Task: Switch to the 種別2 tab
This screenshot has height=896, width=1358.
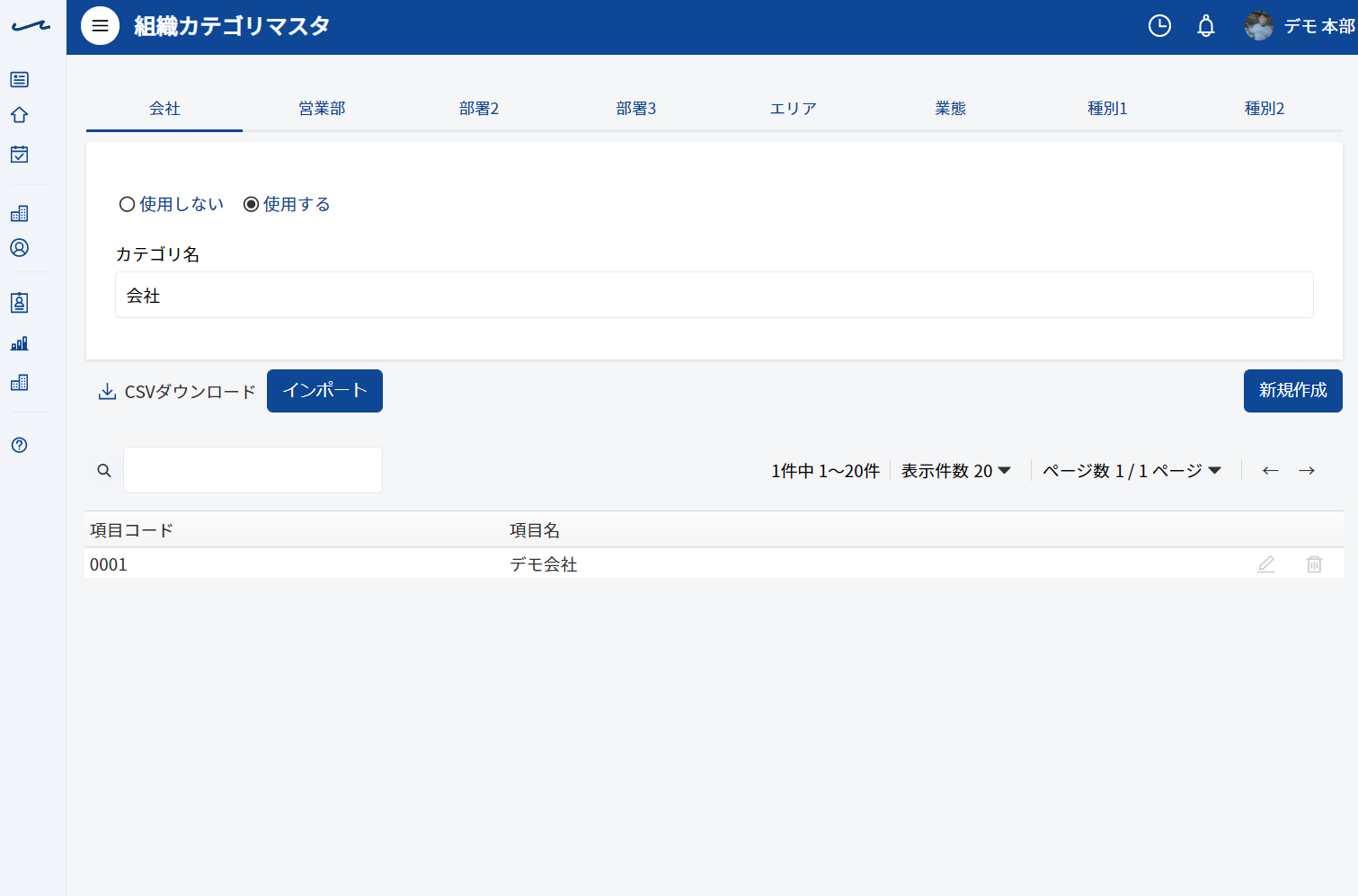Action: pos(1265,108)
